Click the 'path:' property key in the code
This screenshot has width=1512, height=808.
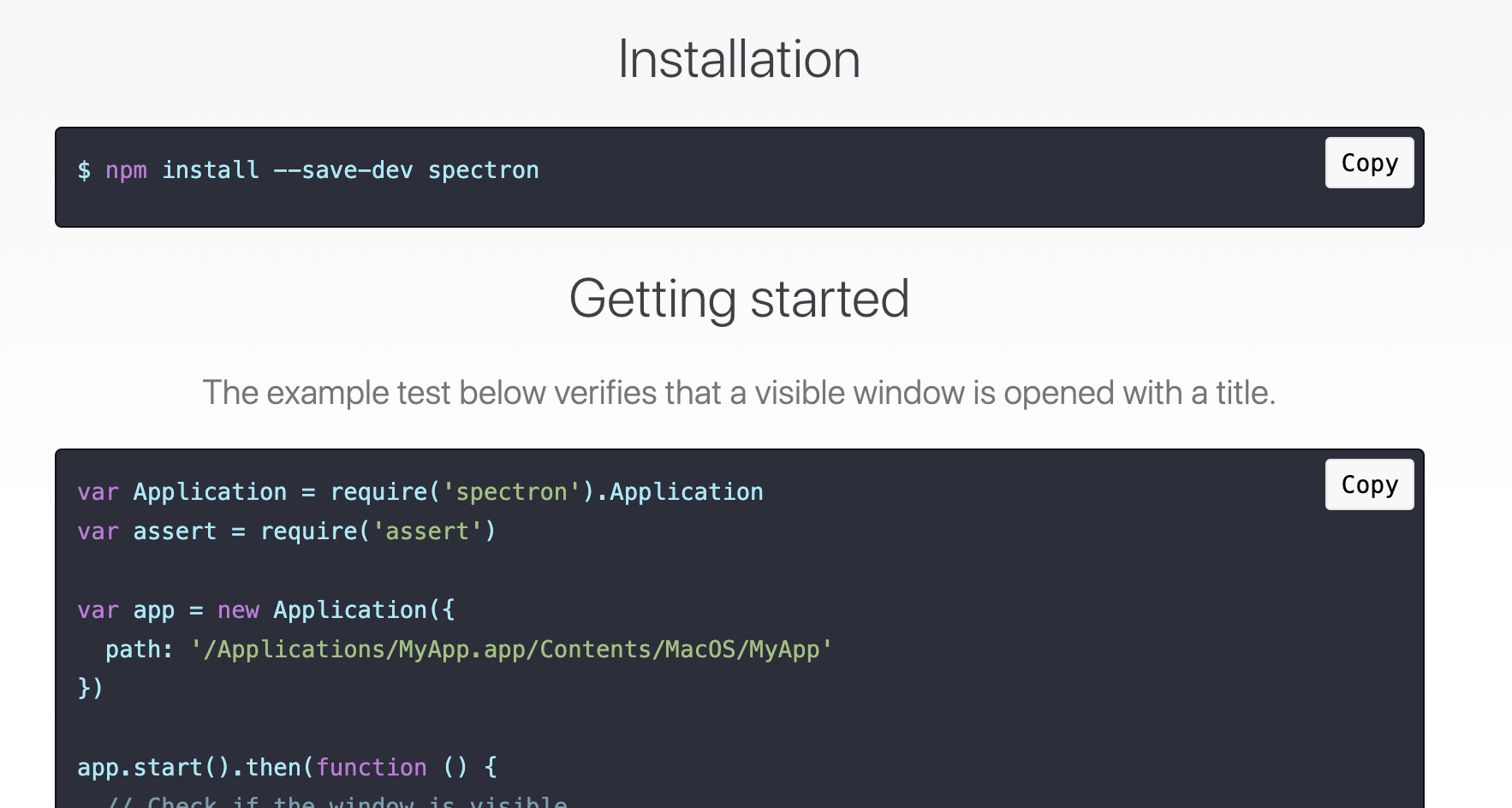point(137,649)
